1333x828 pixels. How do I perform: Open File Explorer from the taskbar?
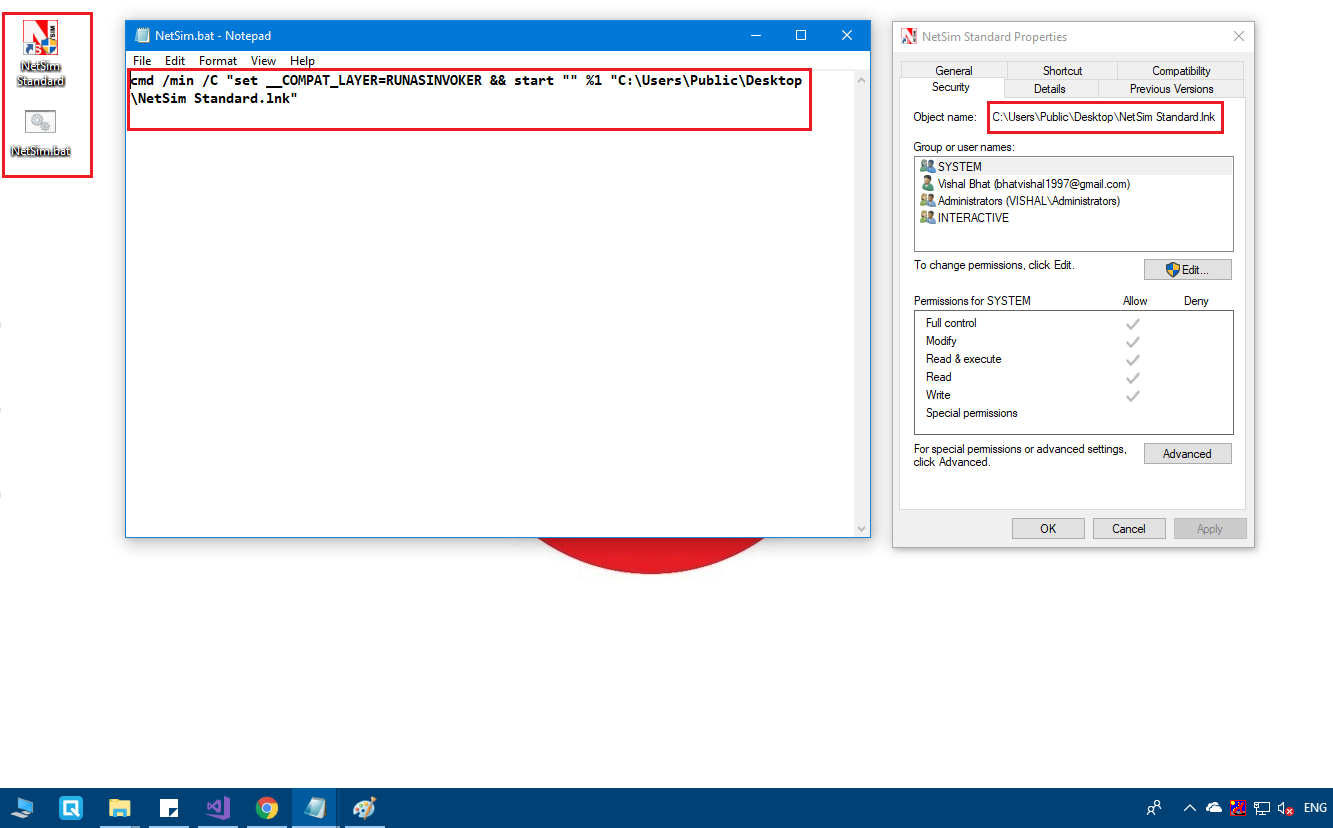click(120, 808)
